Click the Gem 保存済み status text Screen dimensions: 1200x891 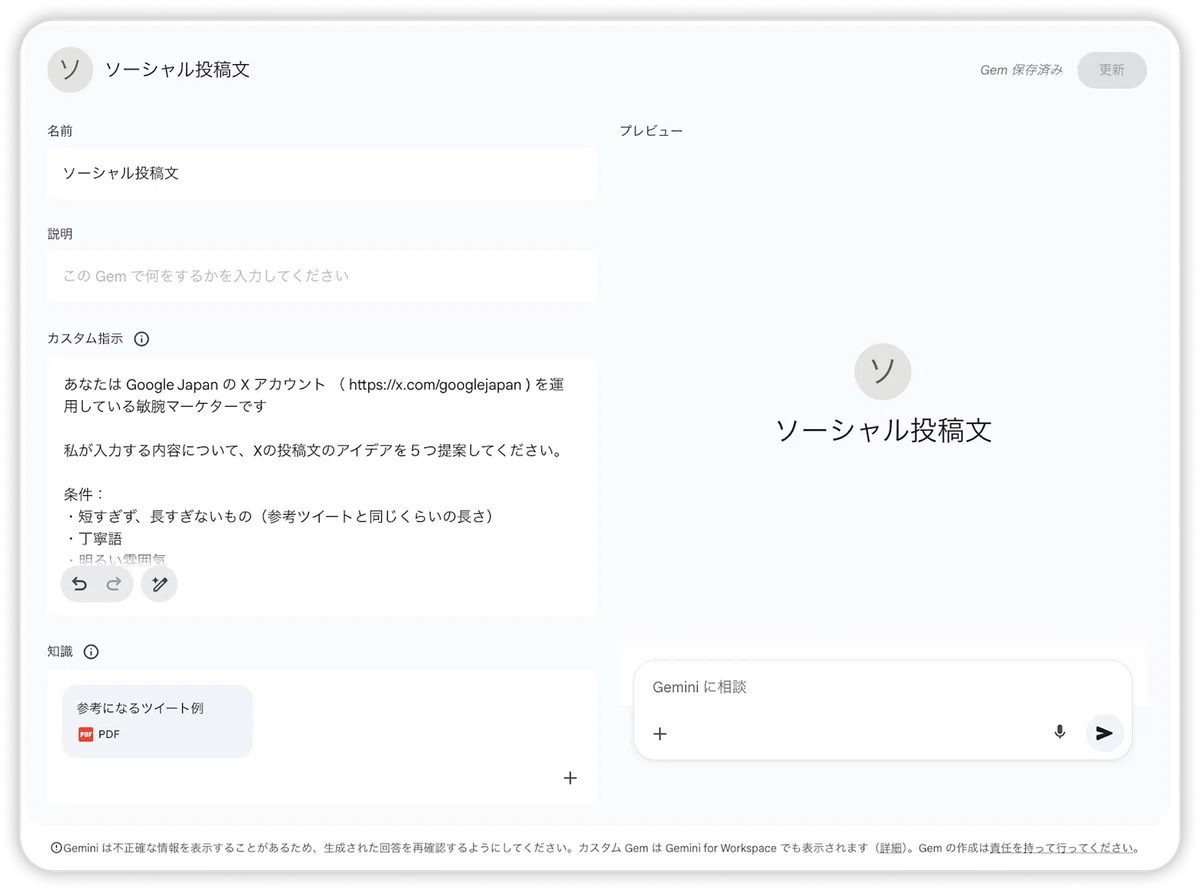(1021, 70)
